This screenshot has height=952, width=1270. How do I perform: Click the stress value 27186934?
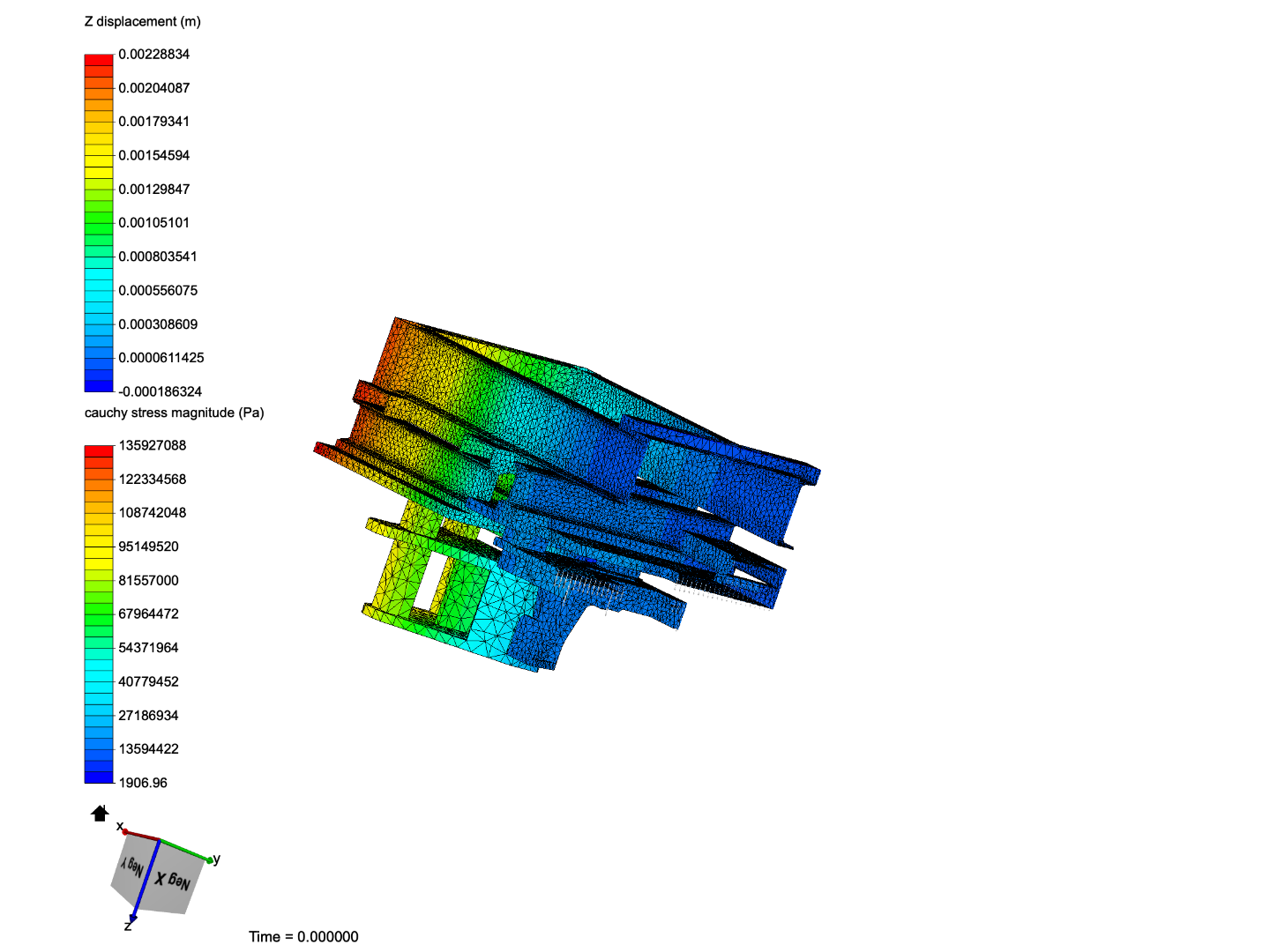149,715
